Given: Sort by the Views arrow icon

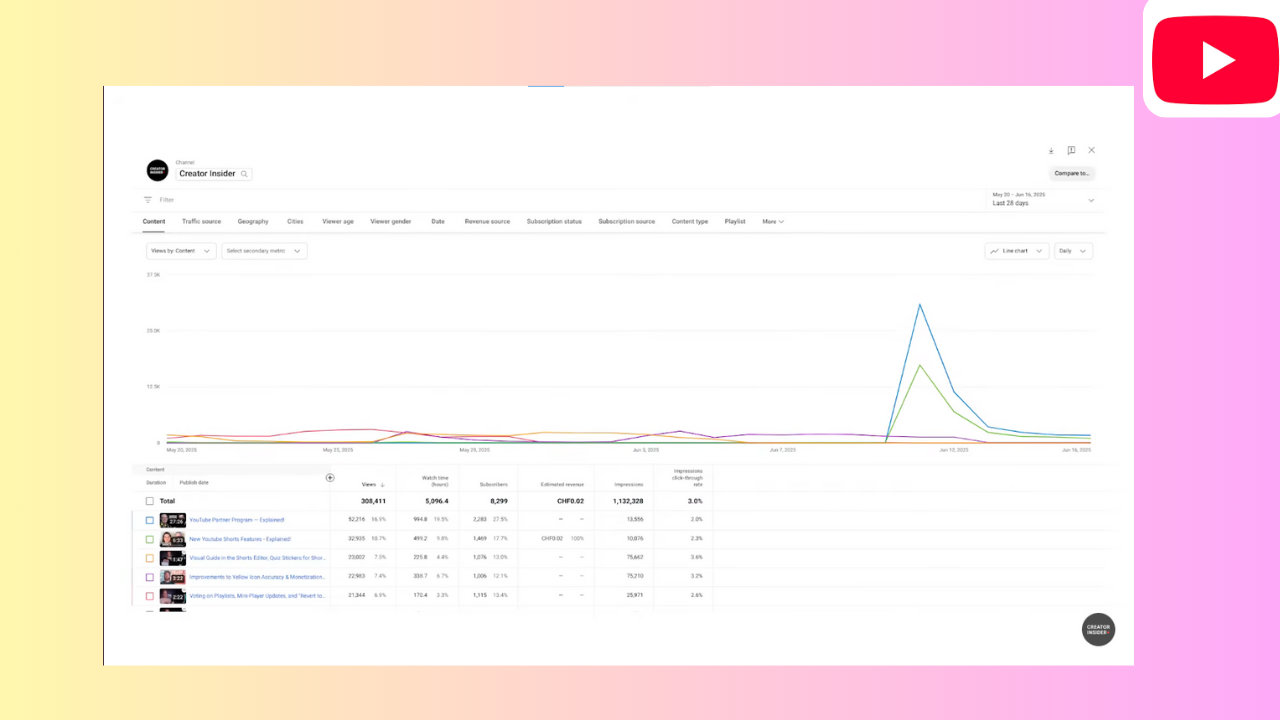Looking at the screenshot, I should click(x=383, y=485).
